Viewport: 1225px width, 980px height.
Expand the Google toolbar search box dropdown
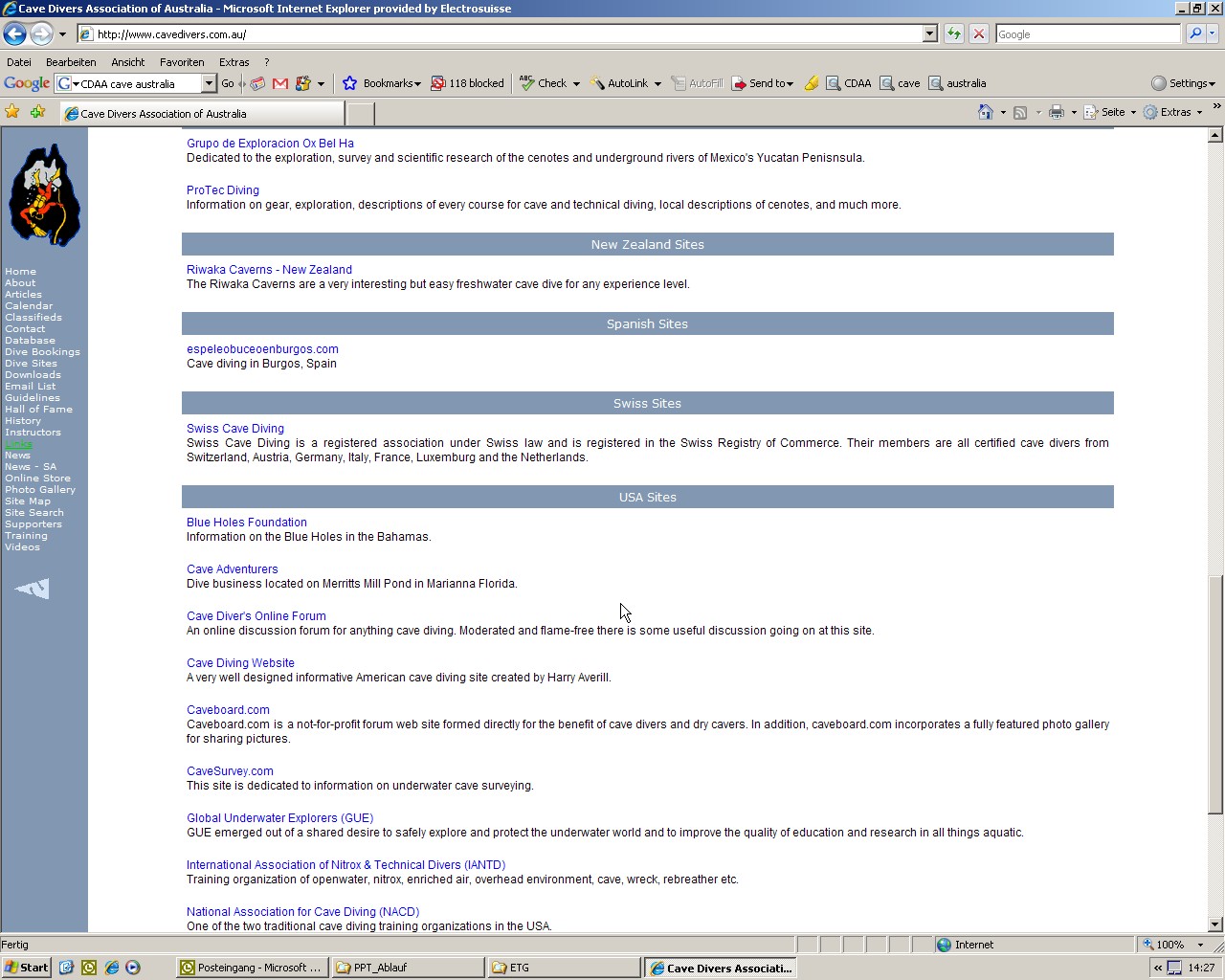(x=209, y=83)
